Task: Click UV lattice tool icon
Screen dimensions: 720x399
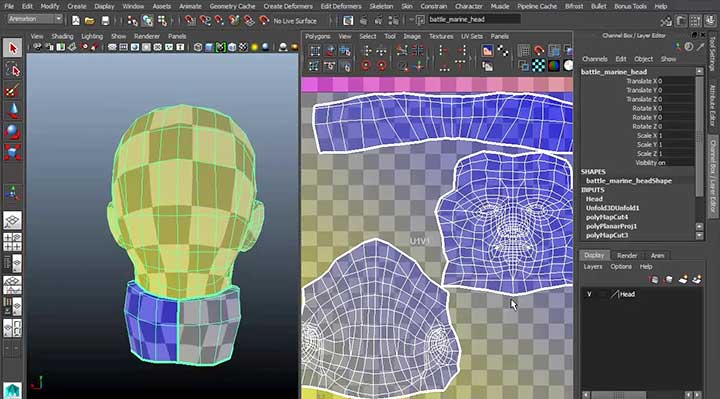Action: click(315, 51)
